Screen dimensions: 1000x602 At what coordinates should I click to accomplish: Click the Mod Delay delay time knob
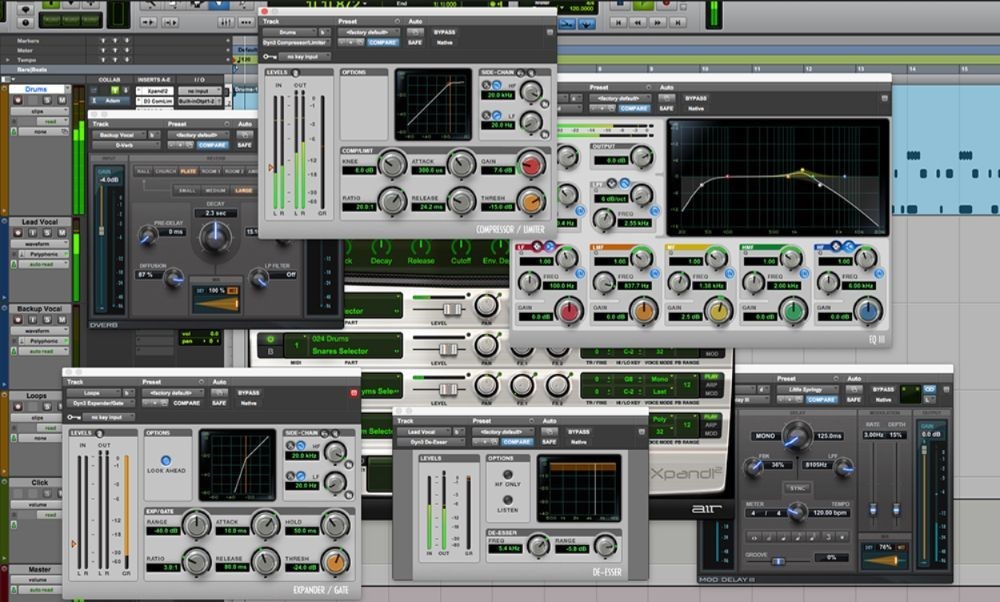point(797,436)
